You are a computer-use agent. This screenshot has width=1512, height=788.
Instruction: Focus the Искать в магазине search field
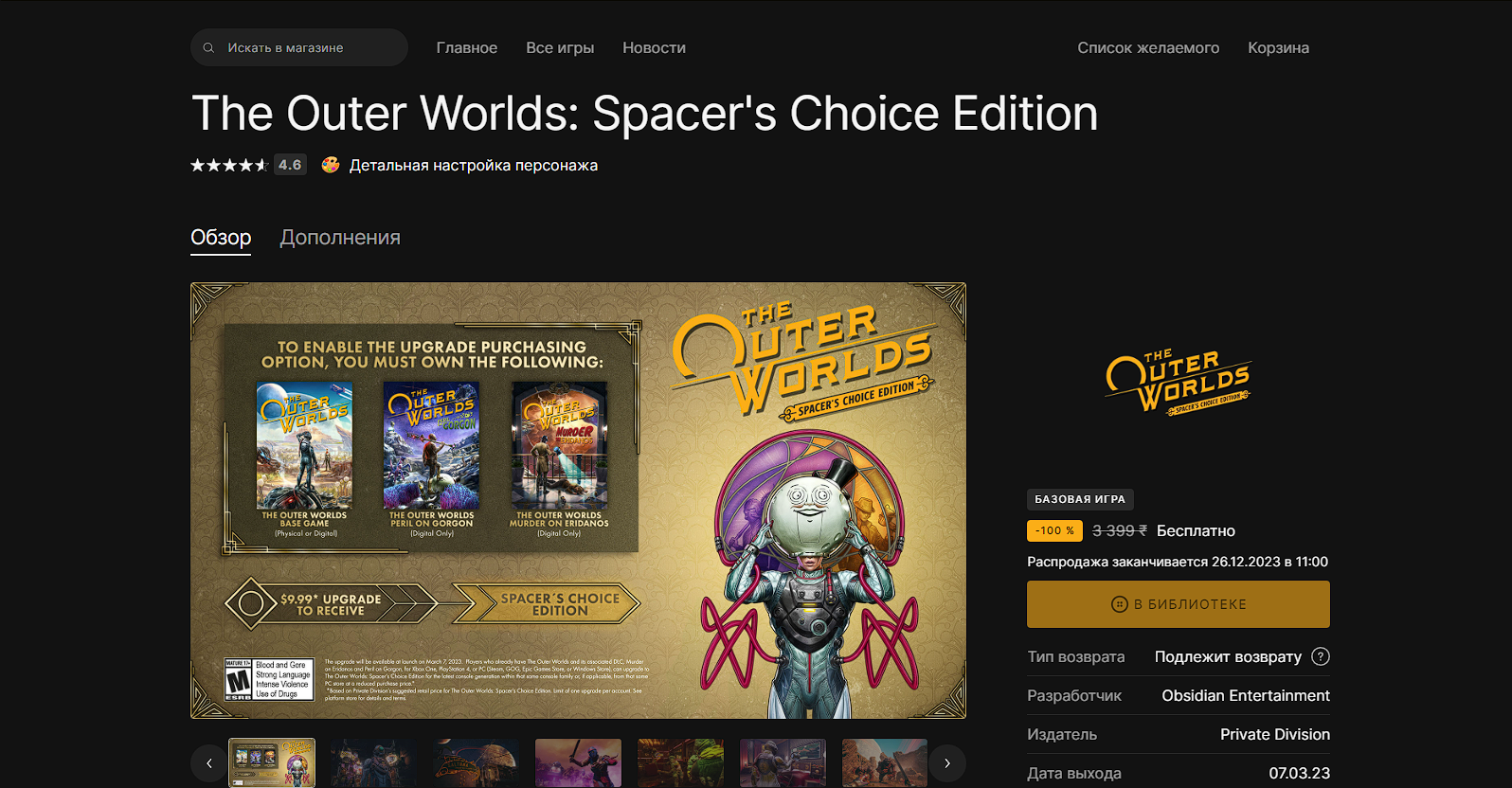pos(299,47)
